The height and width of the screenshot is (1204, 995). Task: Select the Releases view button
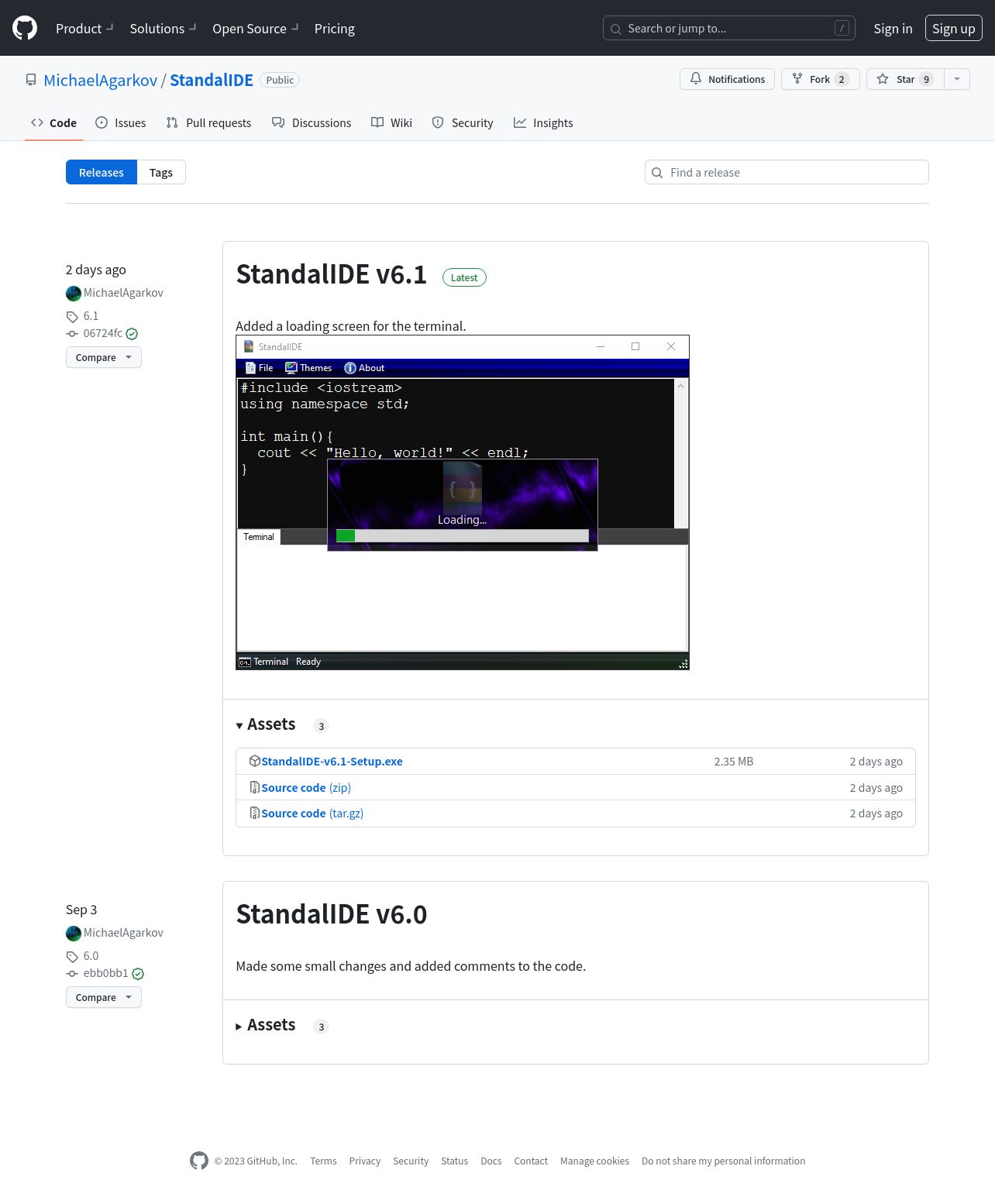tap(102, 172)
